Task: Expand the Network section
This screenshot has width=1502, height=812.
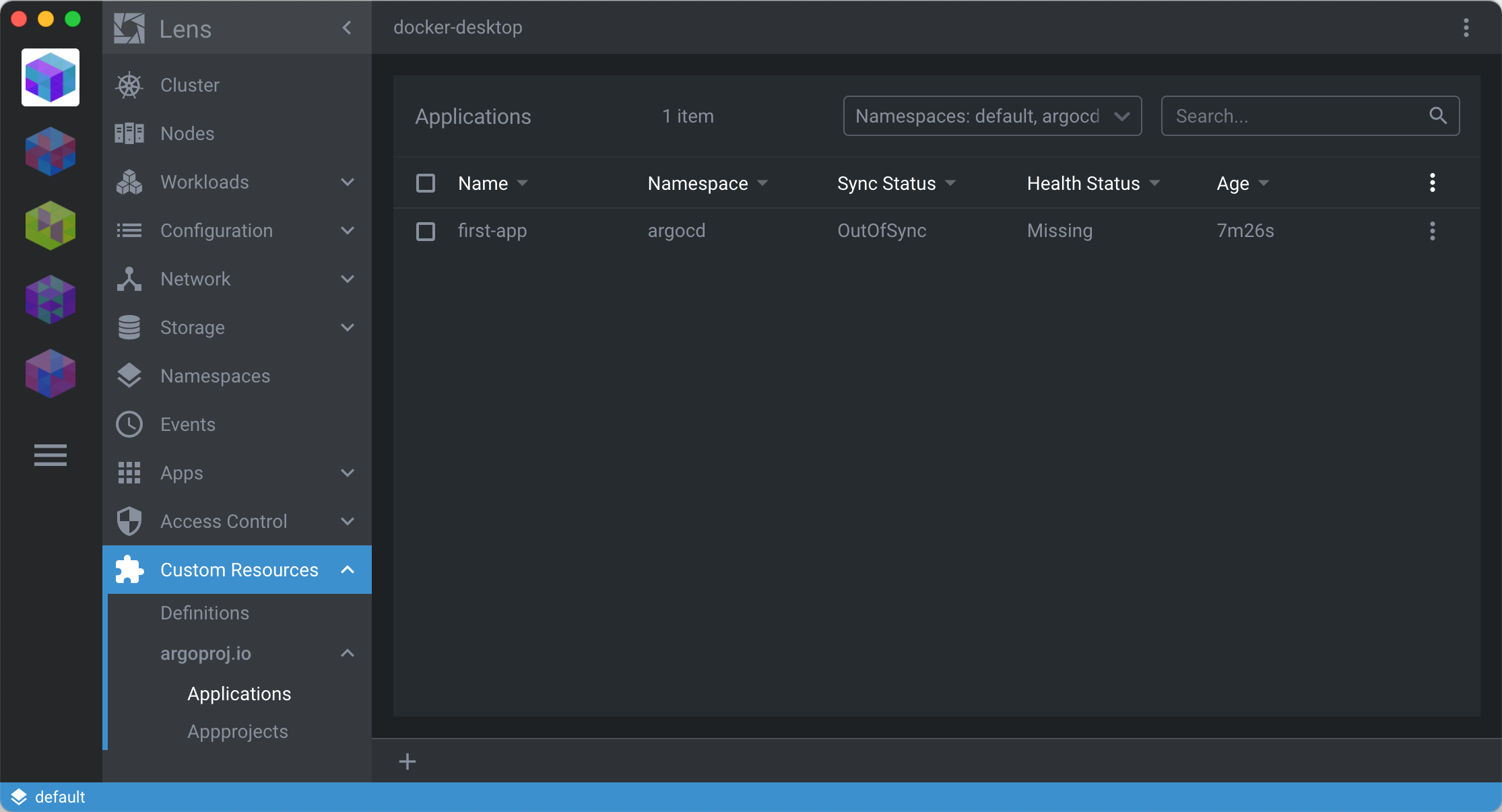Action: pos(348,279)
